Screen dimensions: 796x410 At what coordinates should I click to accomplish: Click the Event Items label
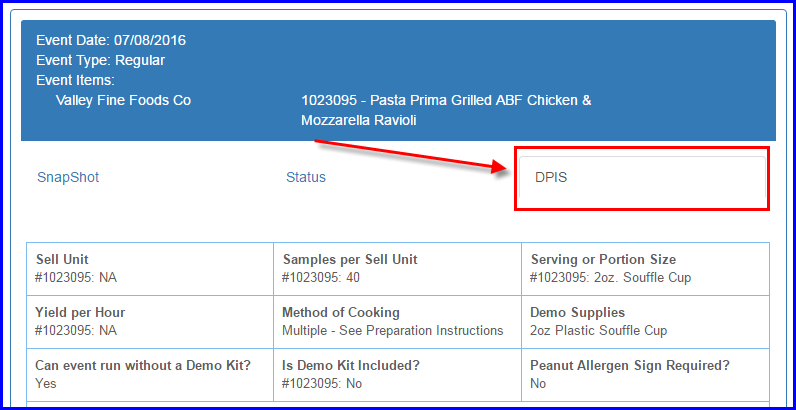(75, 80)
